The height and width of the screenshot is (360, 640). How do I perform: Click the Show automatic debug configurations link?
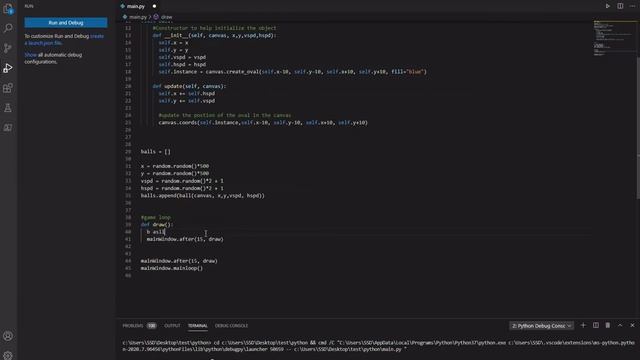[x=31, y=55]
